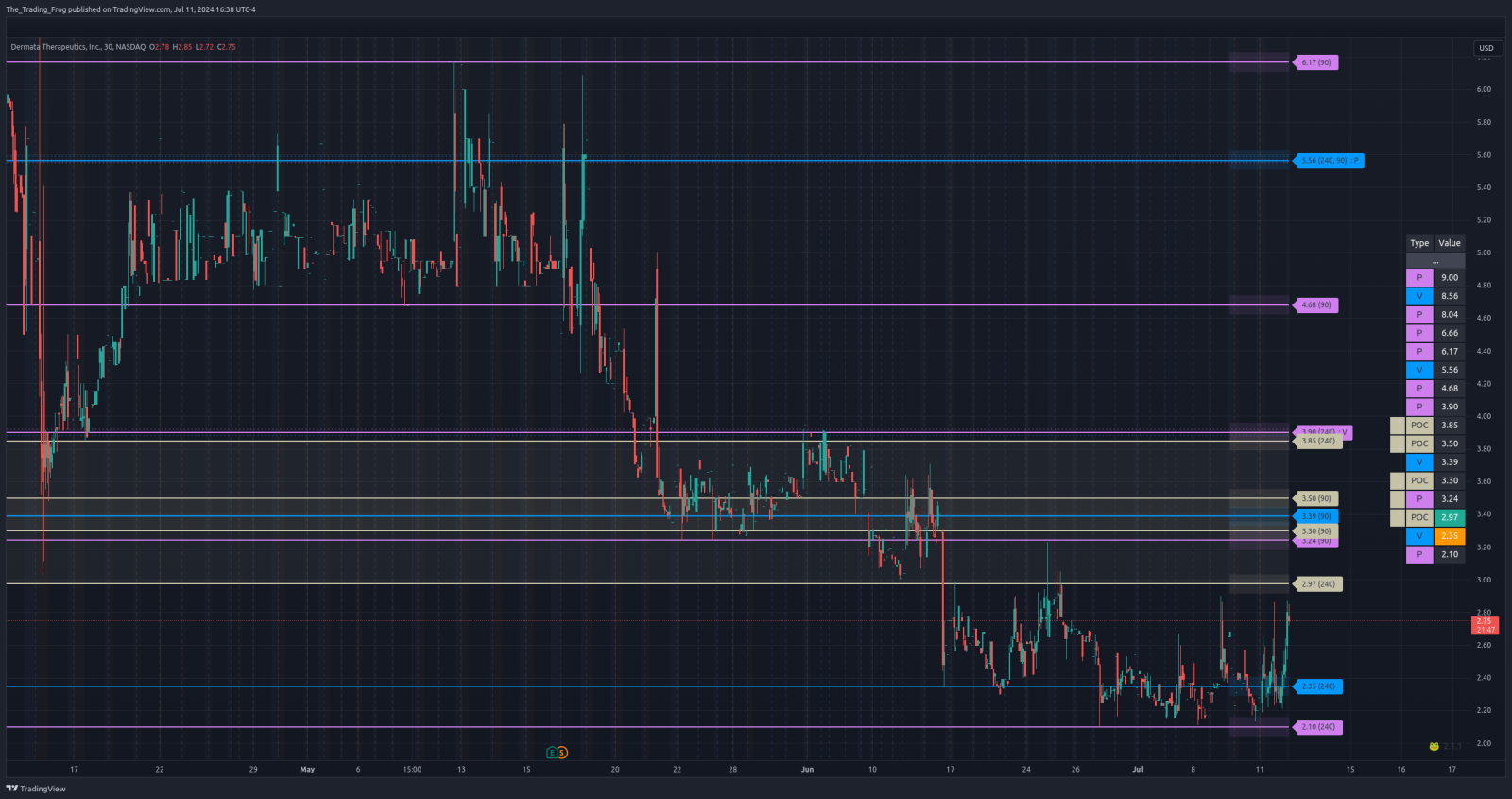Click the 8.56 value cell

point(1450,296)
